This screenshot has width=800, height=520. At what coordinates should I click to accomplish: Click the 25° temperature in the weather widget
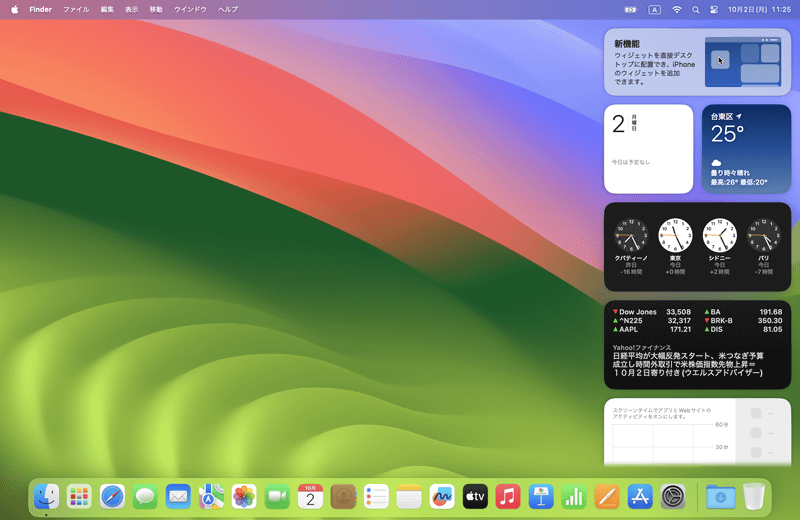[x=727, y=134]
